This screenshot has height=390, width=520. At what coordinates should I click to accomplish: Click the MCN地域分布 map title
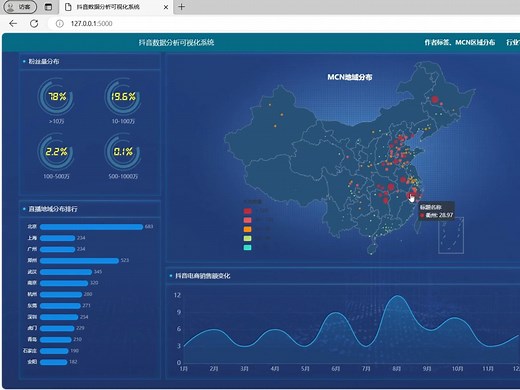pyautogui.click(x=350, y=77)
